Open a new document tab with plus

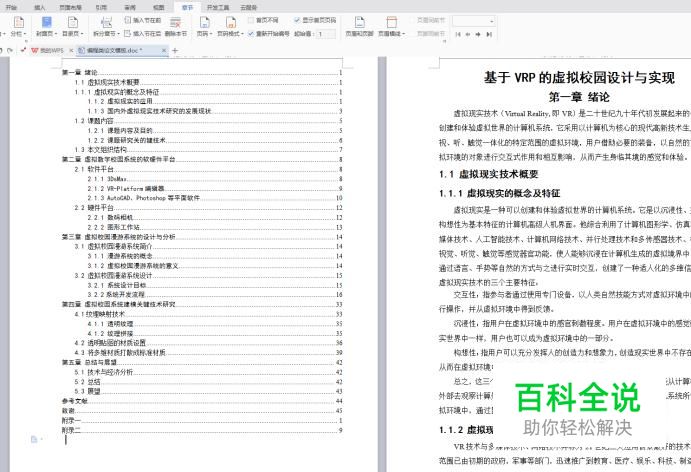[x=175, y=51]
